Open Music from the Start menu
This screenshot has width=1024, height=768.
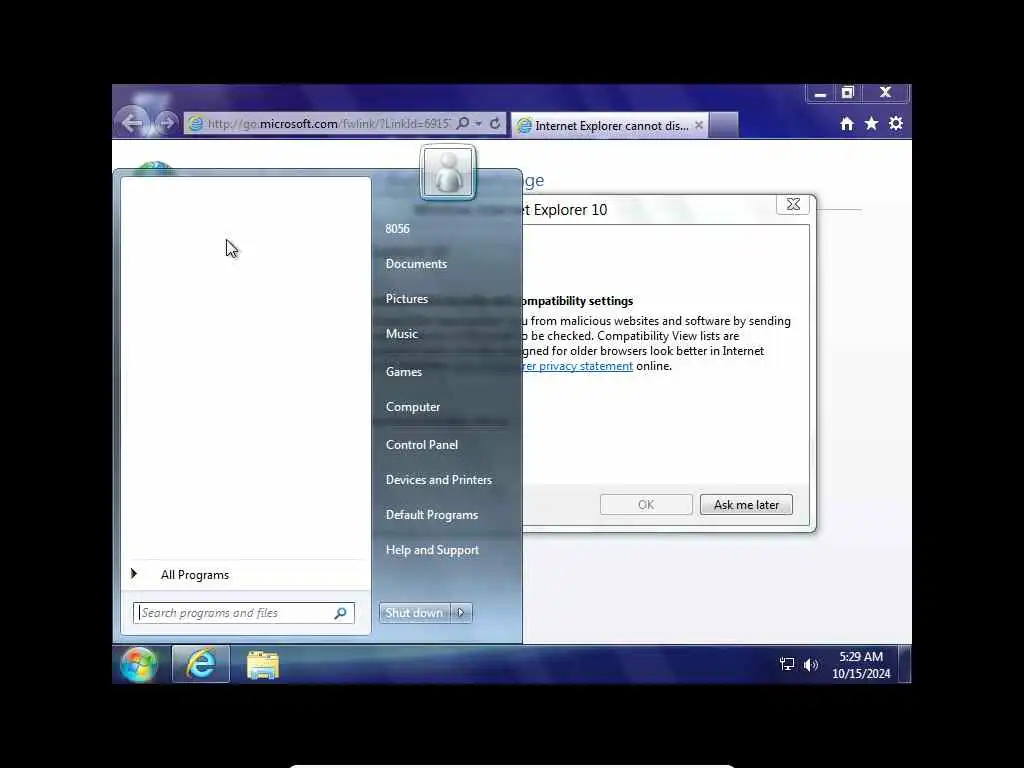(x=401, y=334)
